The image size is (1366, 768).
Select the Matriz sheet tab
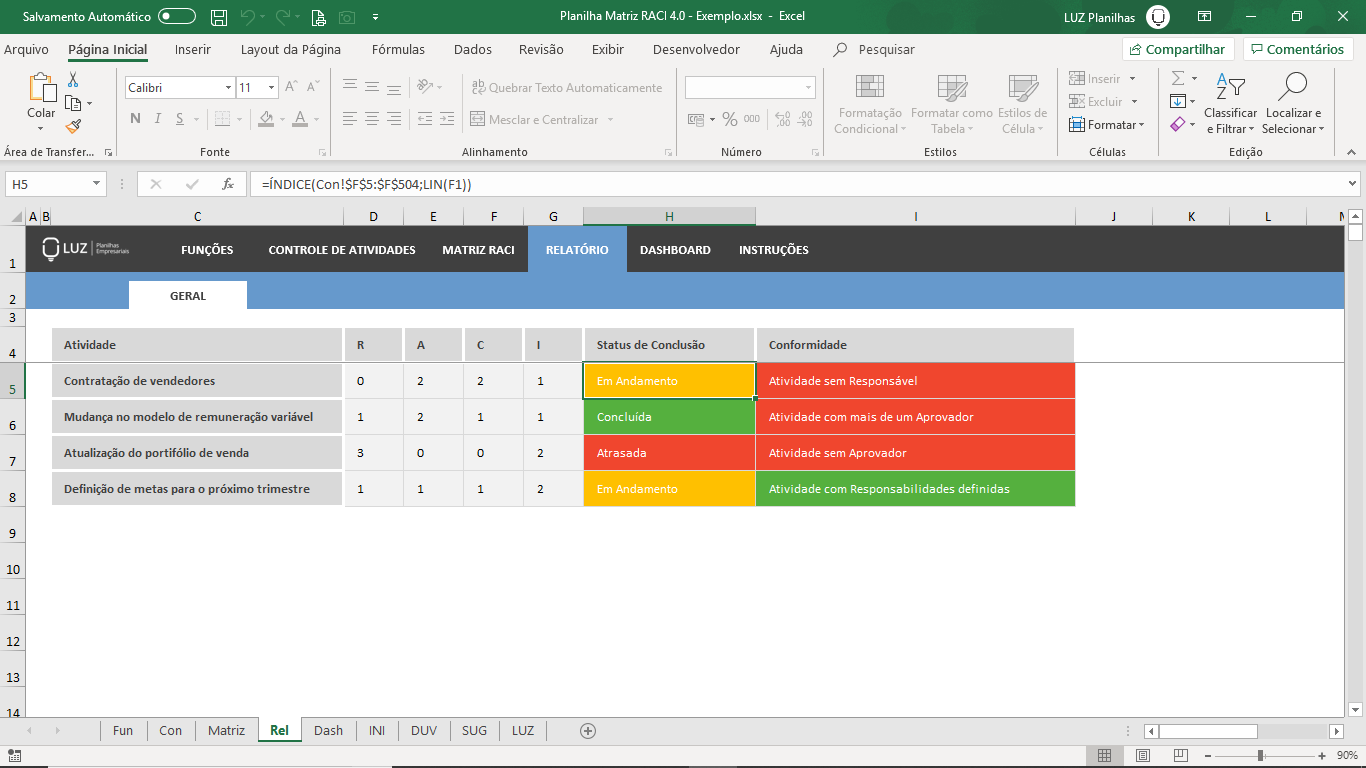(x=226, y=730)
